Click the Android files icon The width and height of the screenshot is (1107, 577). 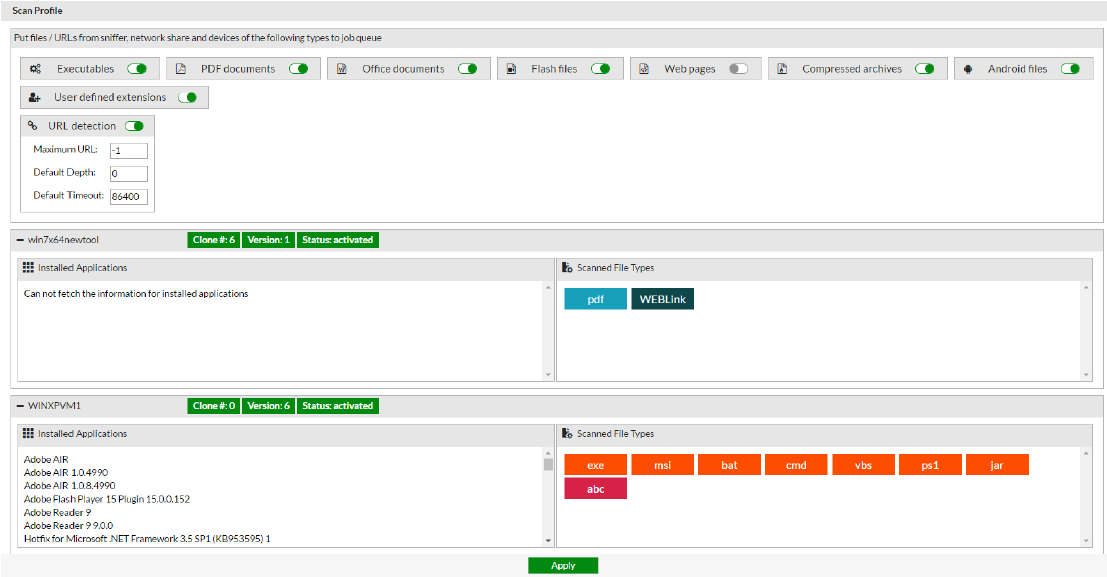click(968, 69)
